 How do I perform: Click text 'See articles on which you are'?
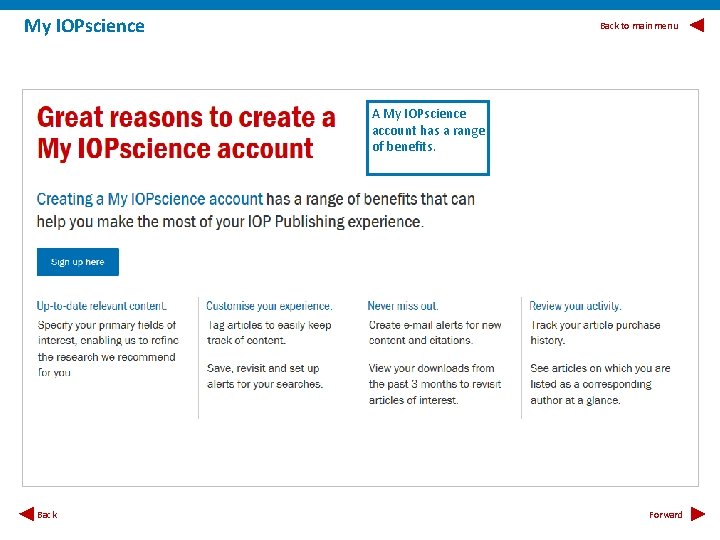pyautogui.click(x=600, y=368)
